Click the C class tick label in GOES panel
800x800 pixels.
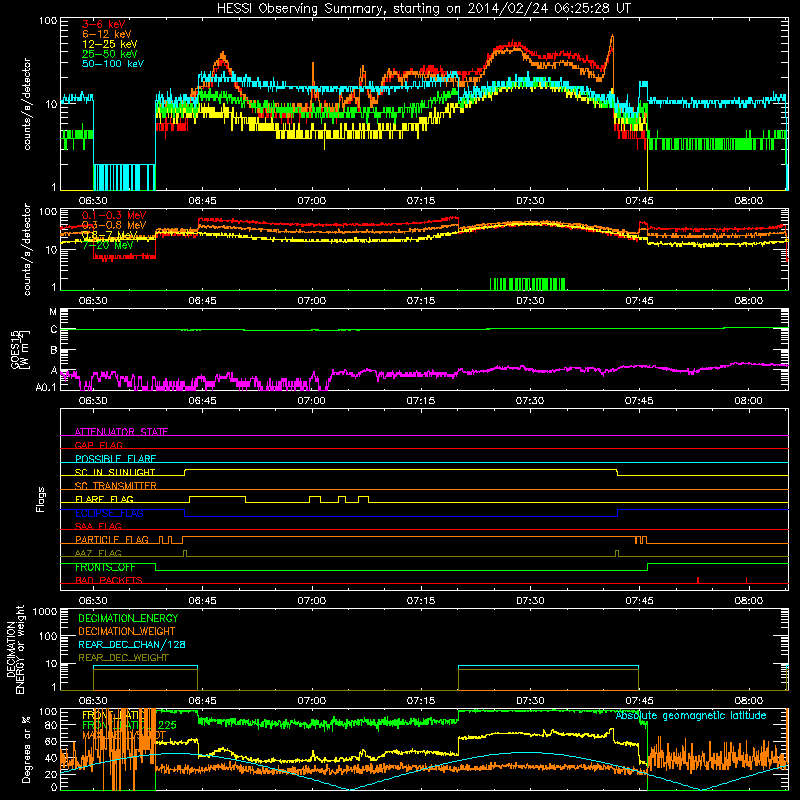pos(53,330)
